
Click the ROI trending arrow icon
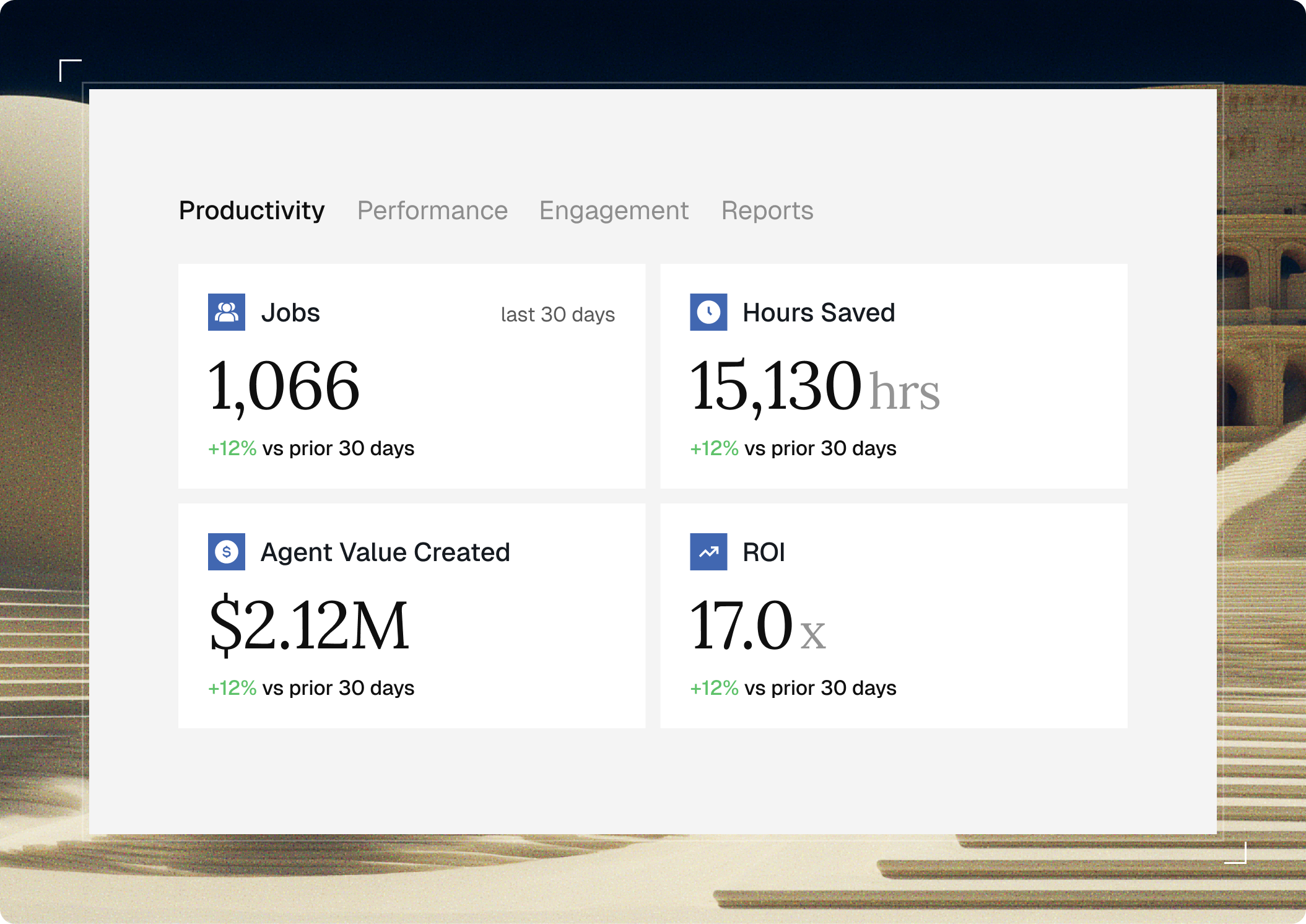(x=708, y=552)
